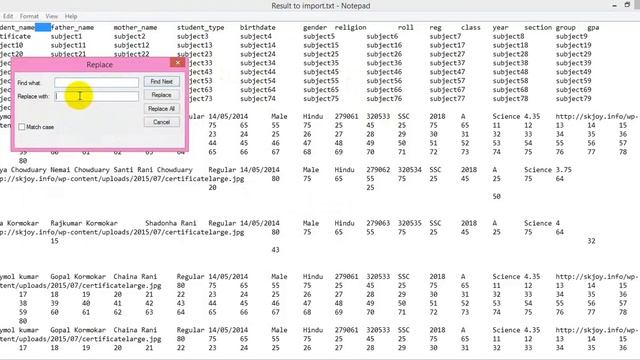Click the Rajkumar Kormokar name text
Image resolution: width=640 pixels, height=360 pixels.
tap(84, 223)
